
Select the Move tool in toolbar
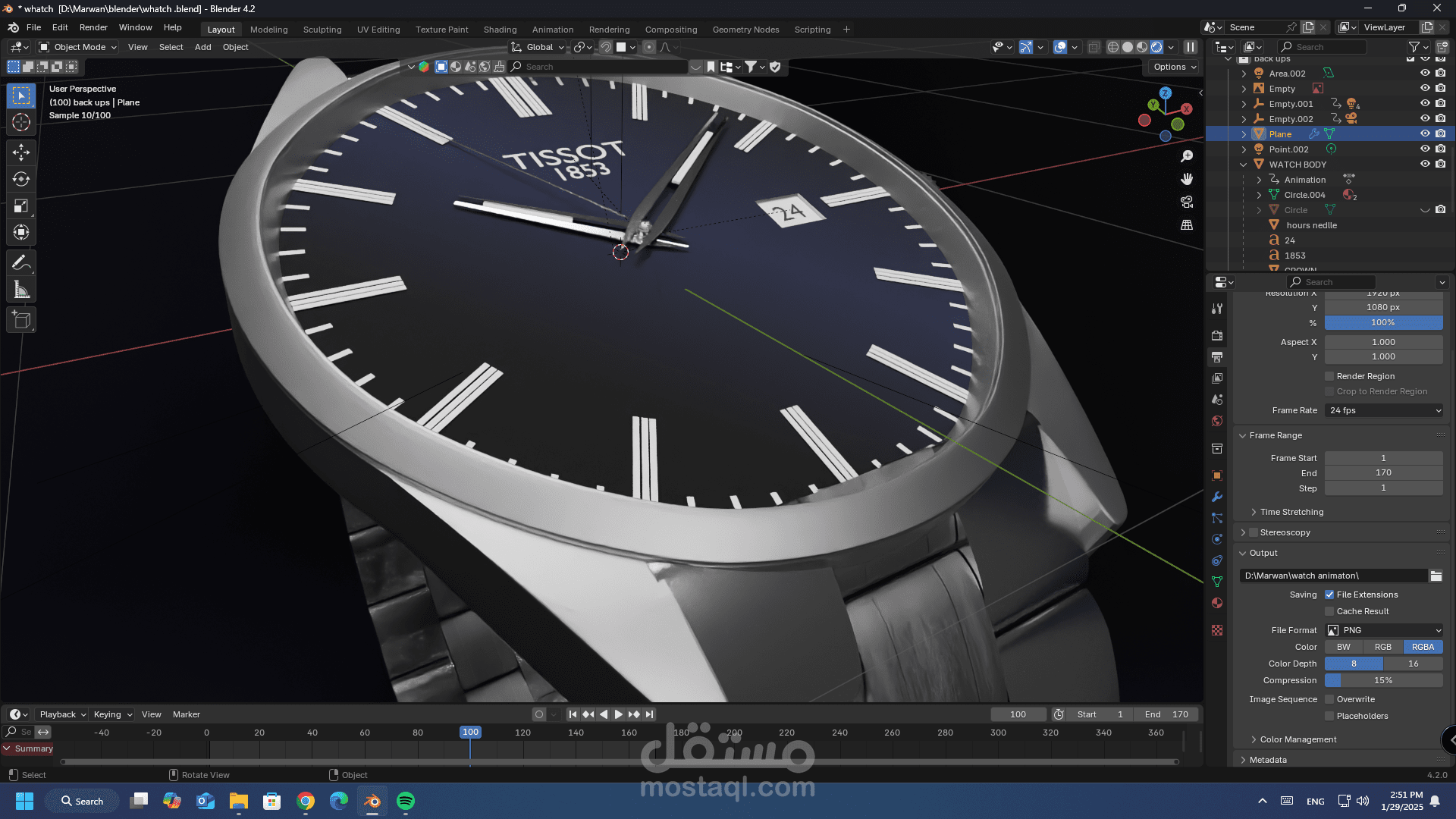pyautogui.click(x=21, y=152)
